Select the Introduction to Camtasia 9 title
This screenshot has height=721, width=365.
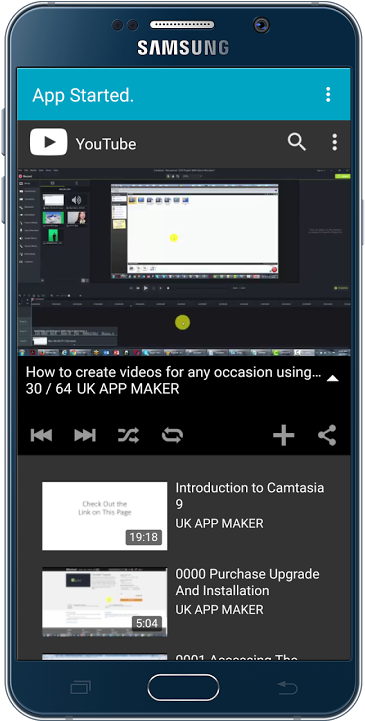(250, 496)
